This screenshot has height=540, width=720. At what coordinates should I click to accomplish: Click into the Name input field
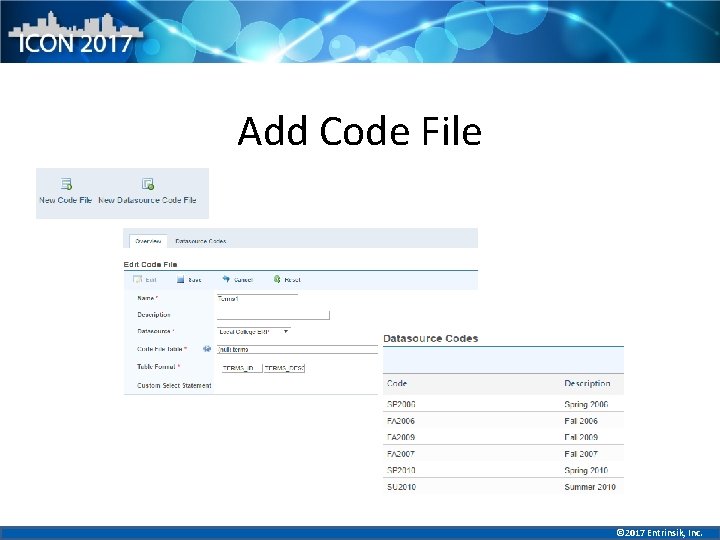pos(257,298)
